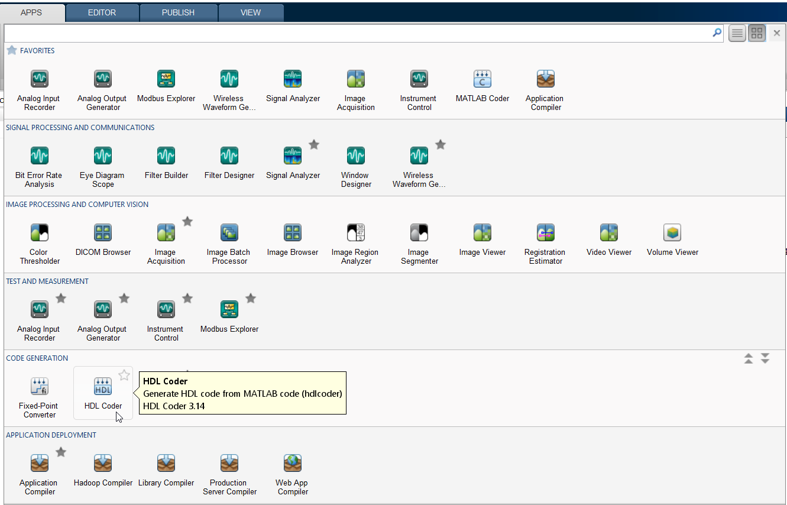
Task: Remove Instrument Control from favorites via star
Action: pyautogui.click(x=188, y=299)
